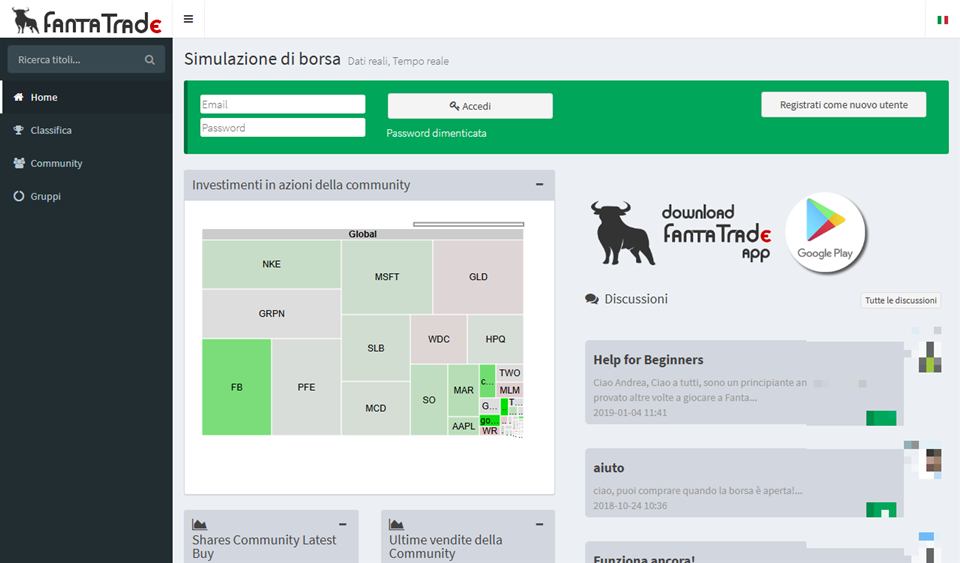Select the NKE treemap tile
The image size is (960, 563).
(271, 264)
